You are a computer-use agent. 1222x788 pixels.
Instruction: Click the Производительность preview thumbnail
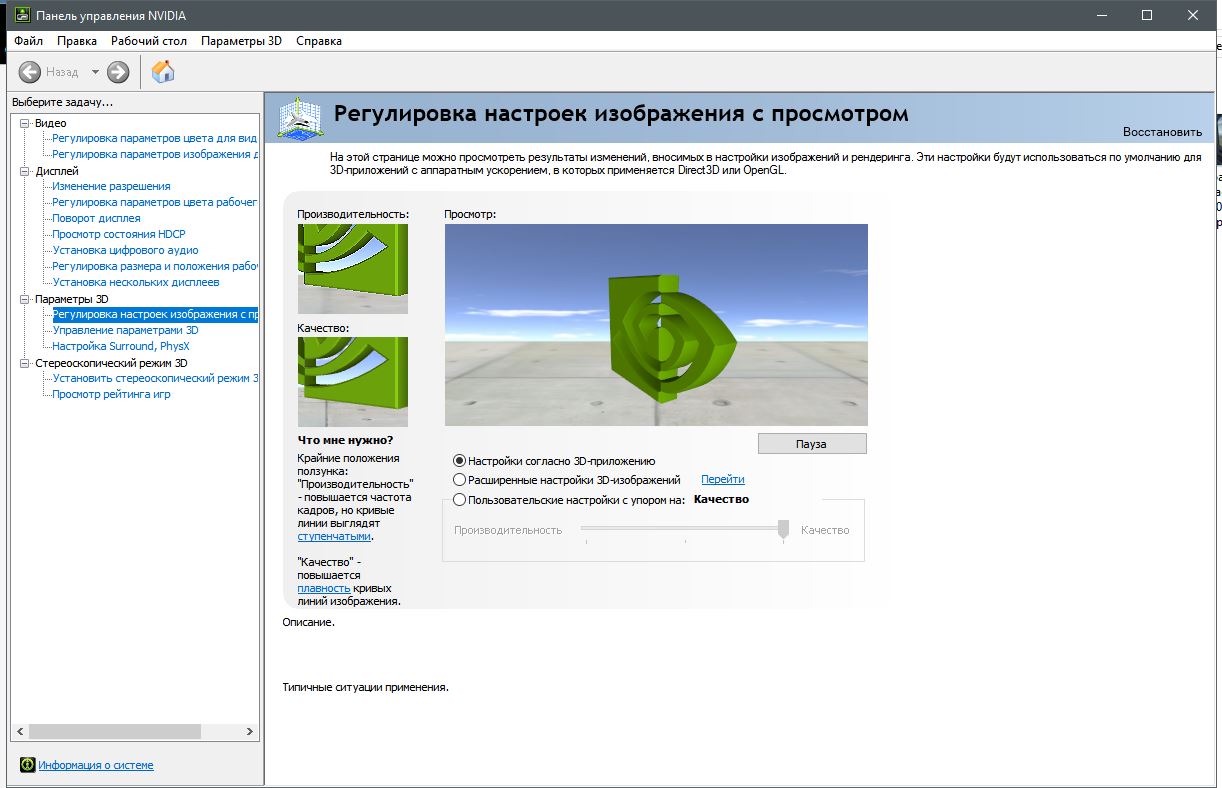pos(353,268)
